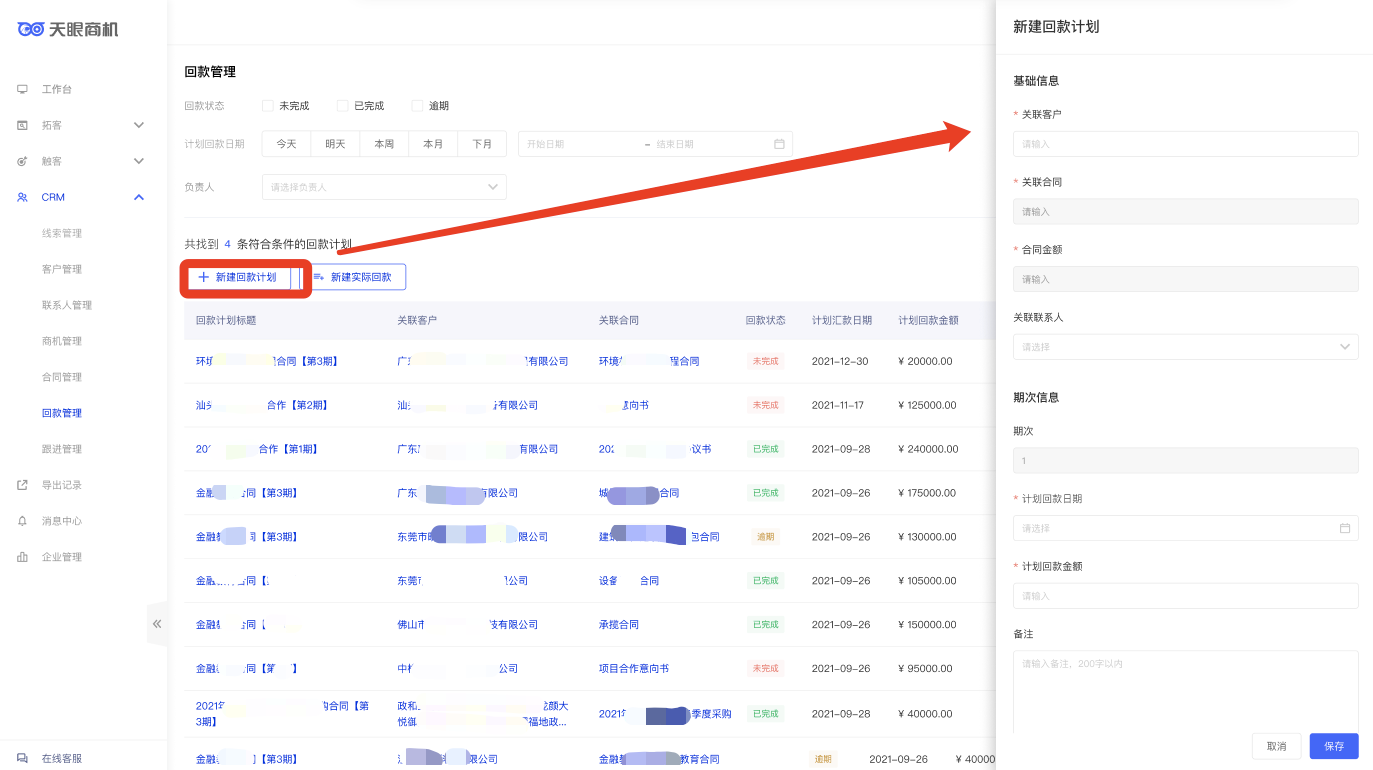Check the 未完成 status checkbox
This screenshot has height=770, width=1373.
click(267, 106)
